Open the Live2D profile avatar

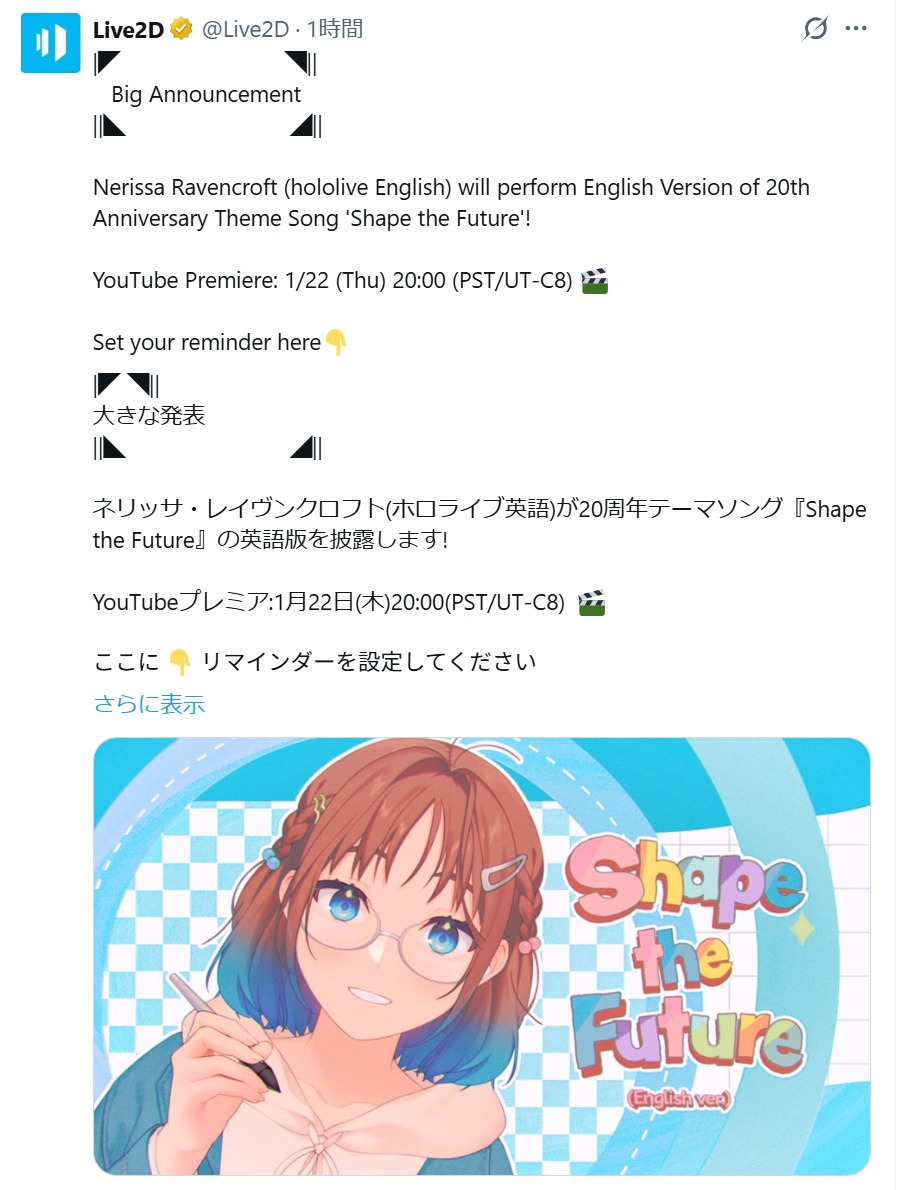pos(50,42)
